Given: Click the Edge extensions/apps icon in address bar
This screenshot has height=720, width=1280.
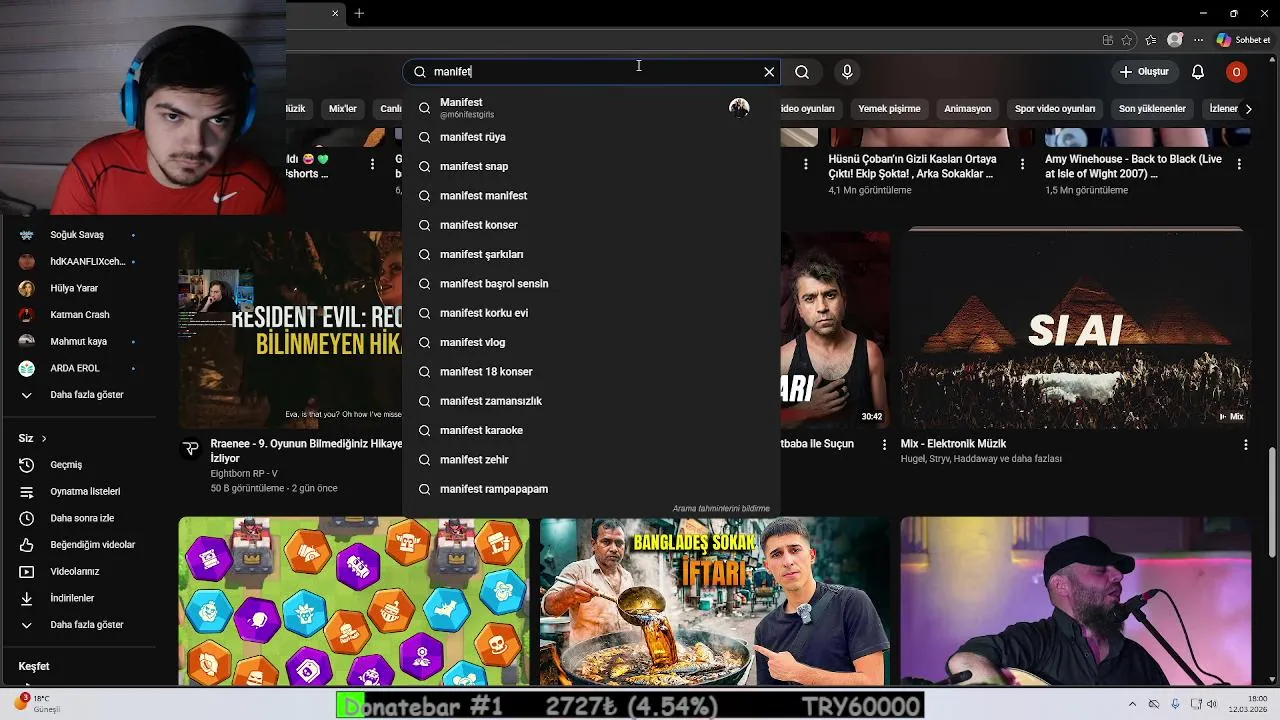Looking at the screenshot, I should click(1107, 40).
